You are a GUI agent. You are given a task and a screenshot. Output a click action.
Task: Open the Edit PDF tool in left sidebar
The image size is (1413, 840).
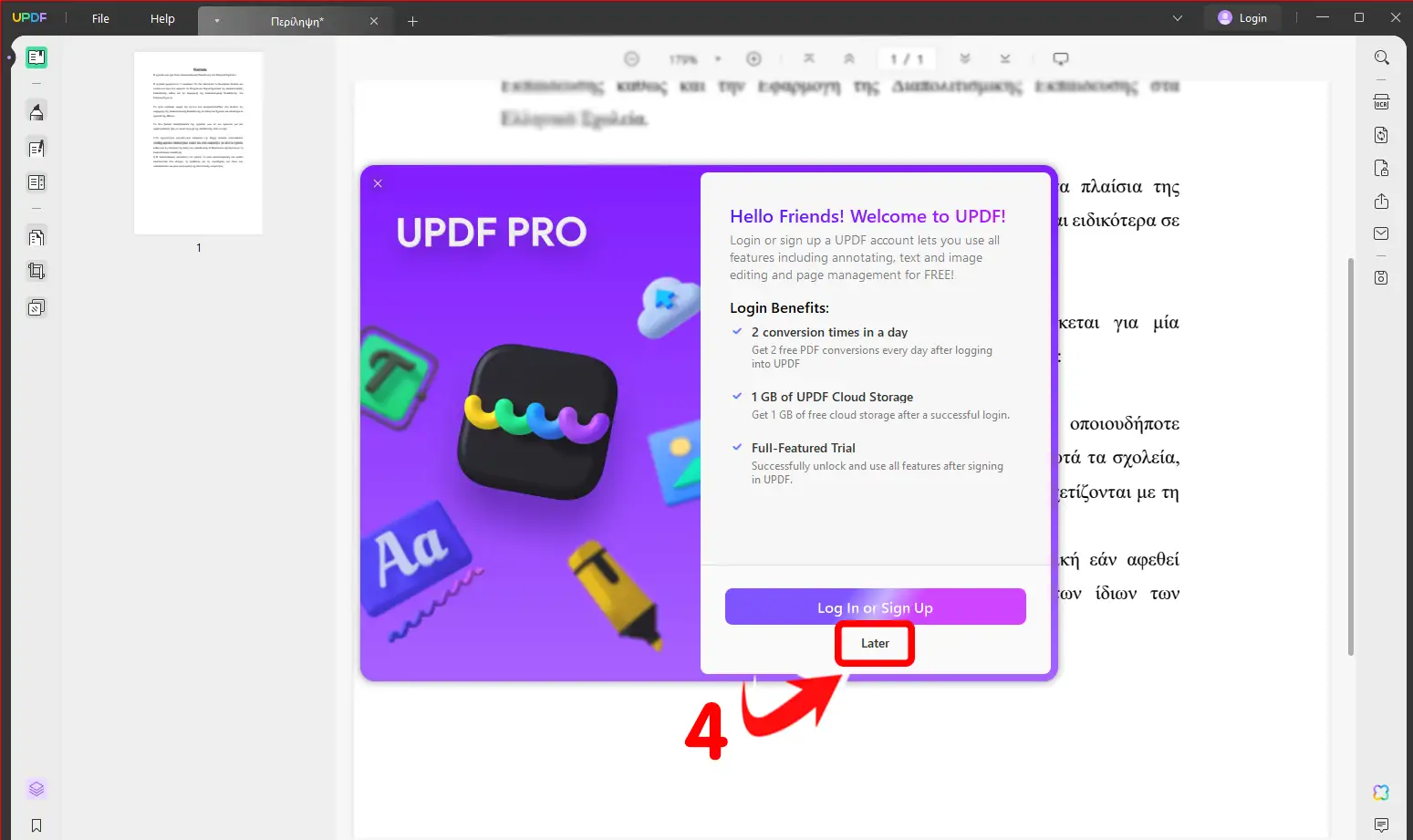point(36,148)
